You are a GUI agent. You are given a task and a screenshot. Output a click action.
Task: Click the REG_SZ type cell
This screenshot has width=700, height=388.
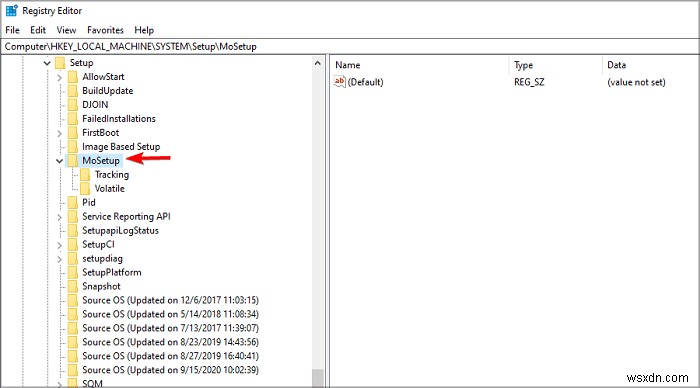click(529, 82)
